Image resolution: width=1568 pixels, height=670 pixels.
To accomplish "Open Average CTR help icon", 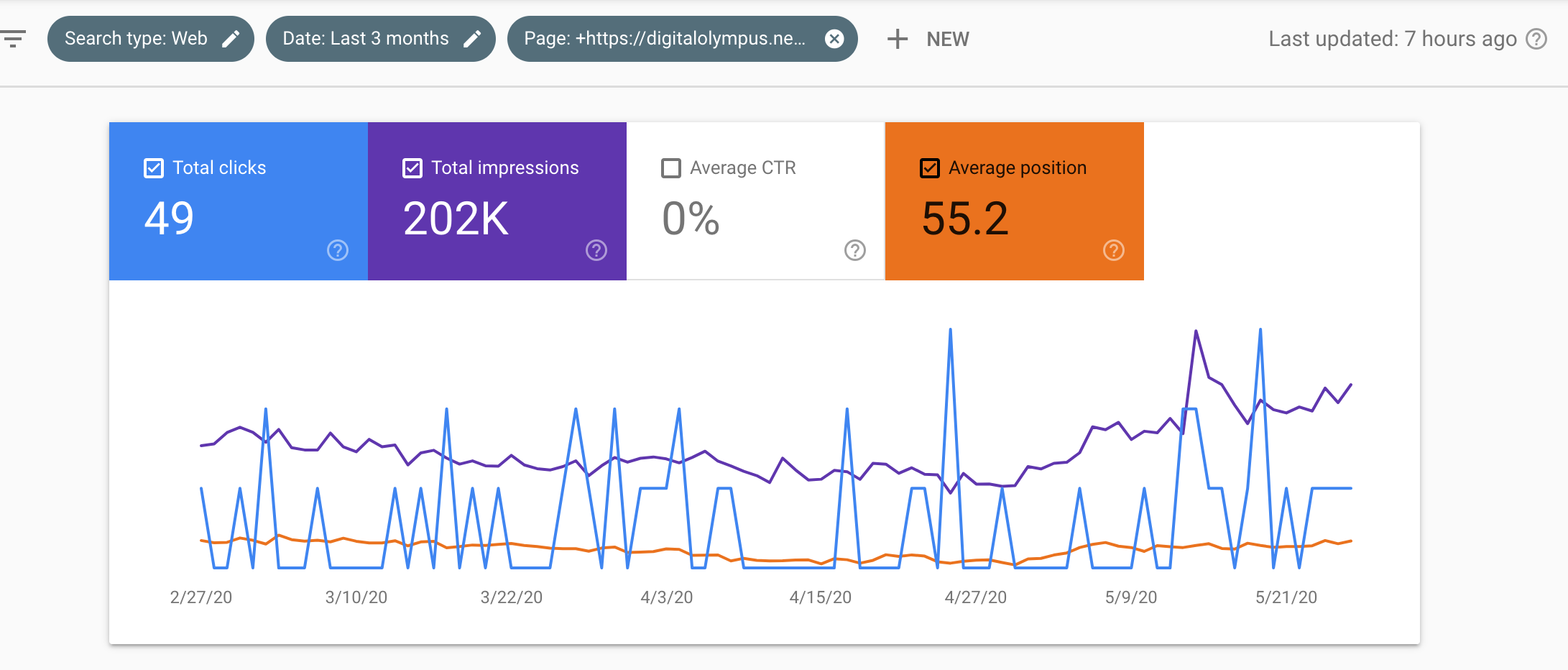I will pos(855,250).
